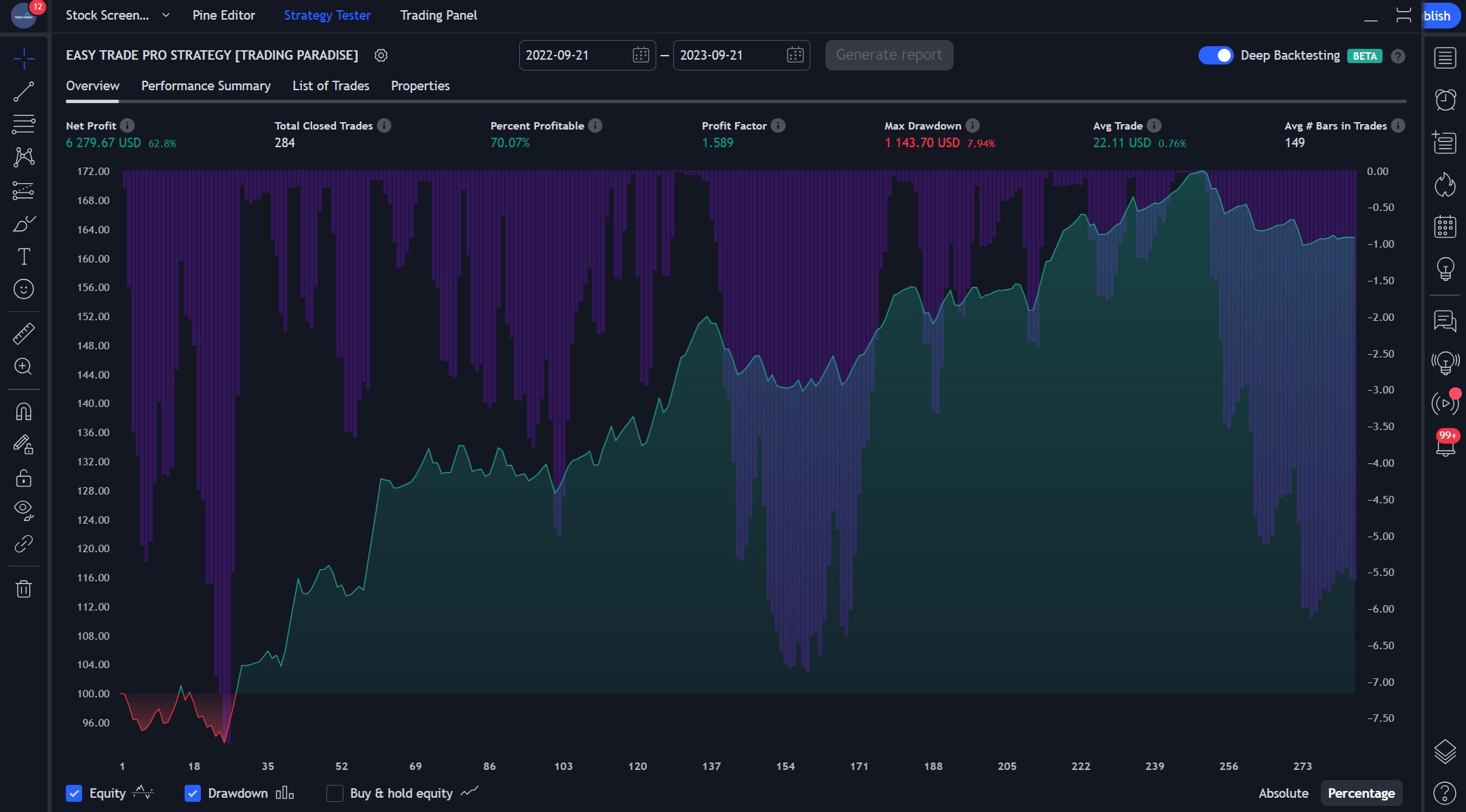Viewport: 1466px width, 812px height.
Task: Open the emoji icons tool
Action: tap(24, 290)
